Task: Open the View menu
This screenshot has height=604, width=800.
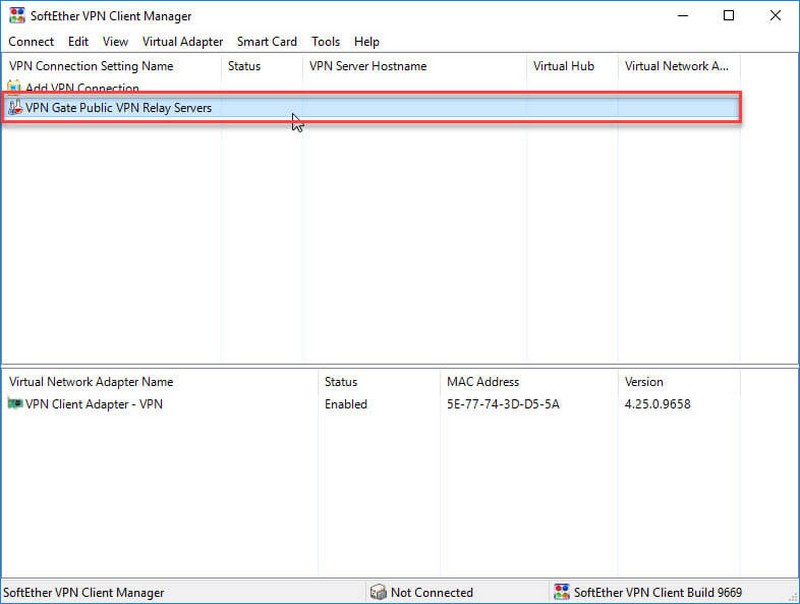Action: 115,42
